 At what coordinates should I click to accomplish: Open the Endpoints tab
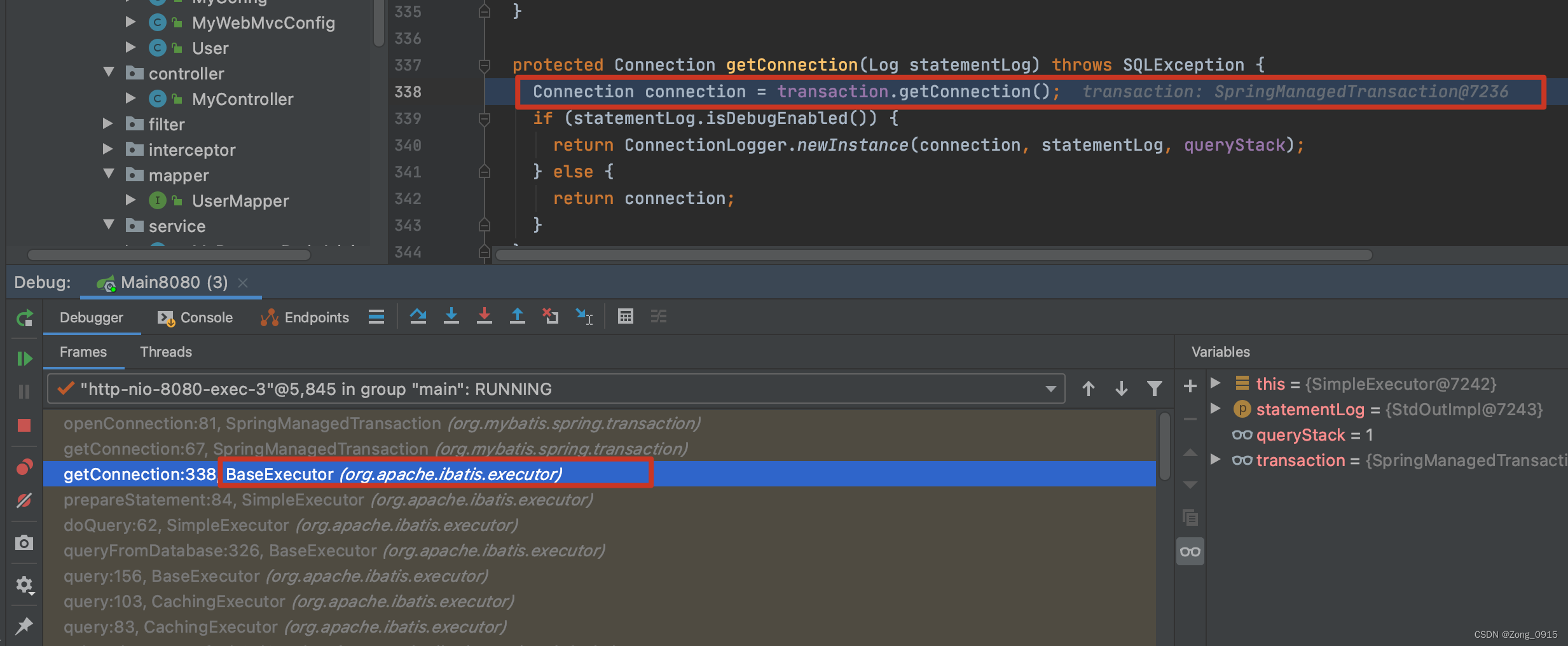pos(305,317)
